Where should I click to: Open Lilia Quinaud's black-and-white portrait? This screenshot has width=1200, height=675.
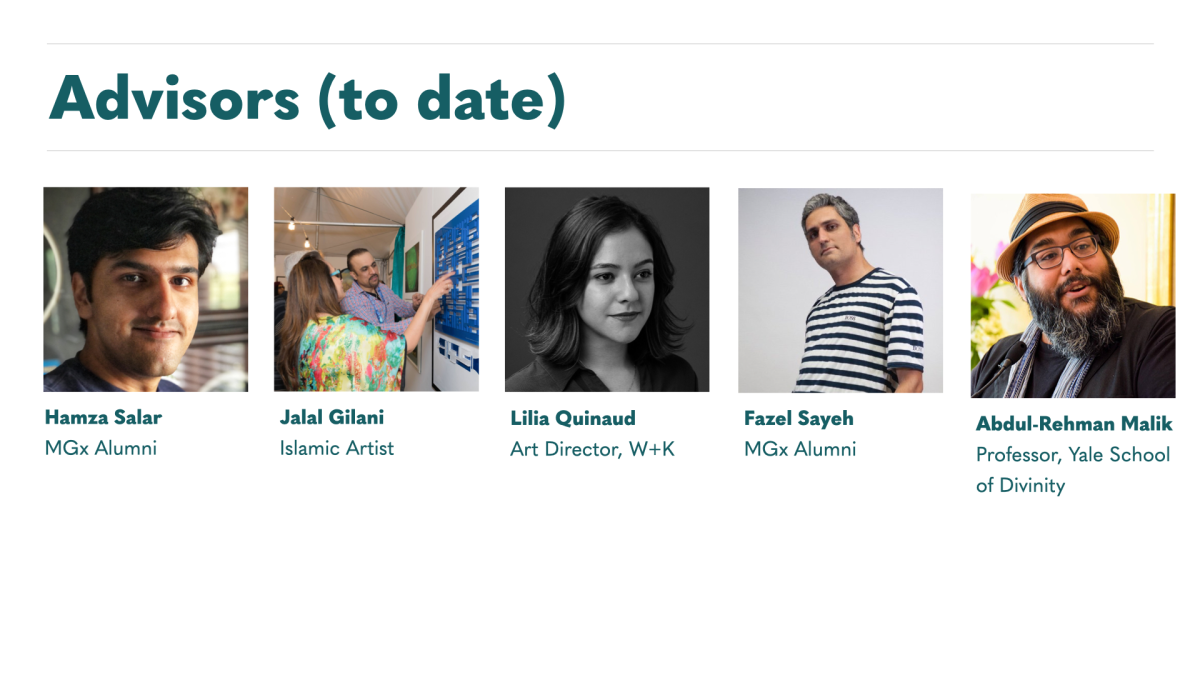607,289
